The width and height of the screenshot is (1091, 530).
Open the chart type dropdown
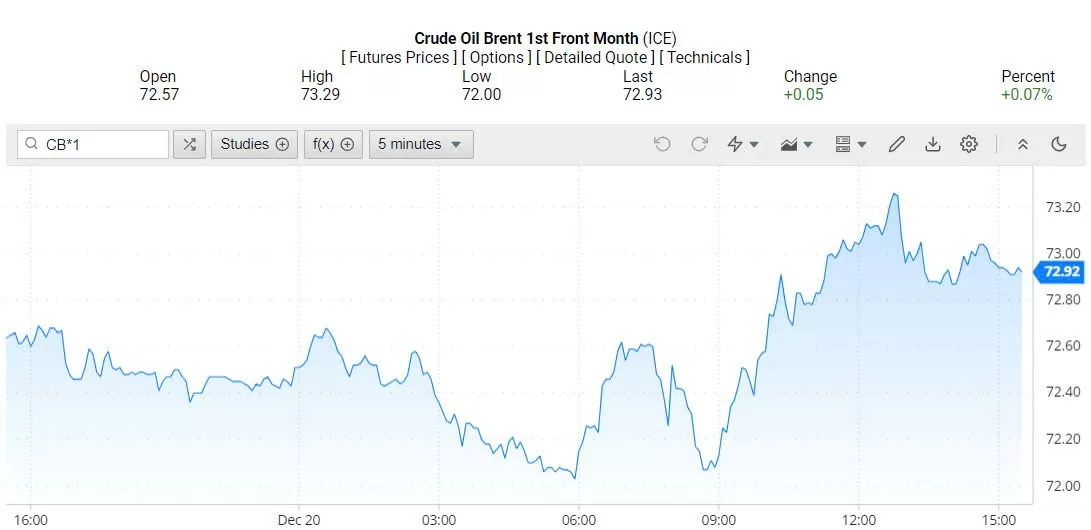pos(796,144)
